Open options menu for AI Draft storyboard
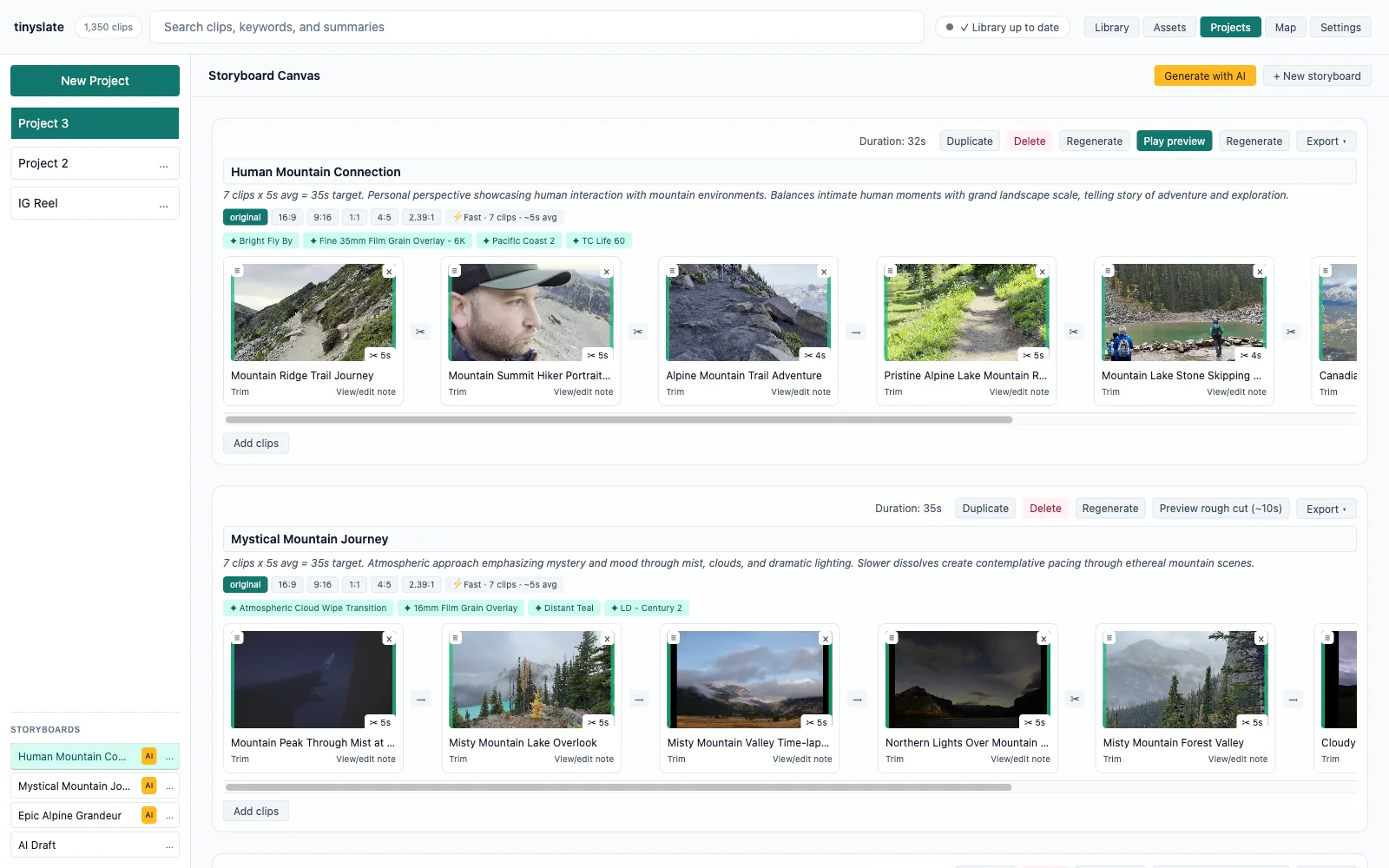The image size is (1389, 868). click(169, 845)
